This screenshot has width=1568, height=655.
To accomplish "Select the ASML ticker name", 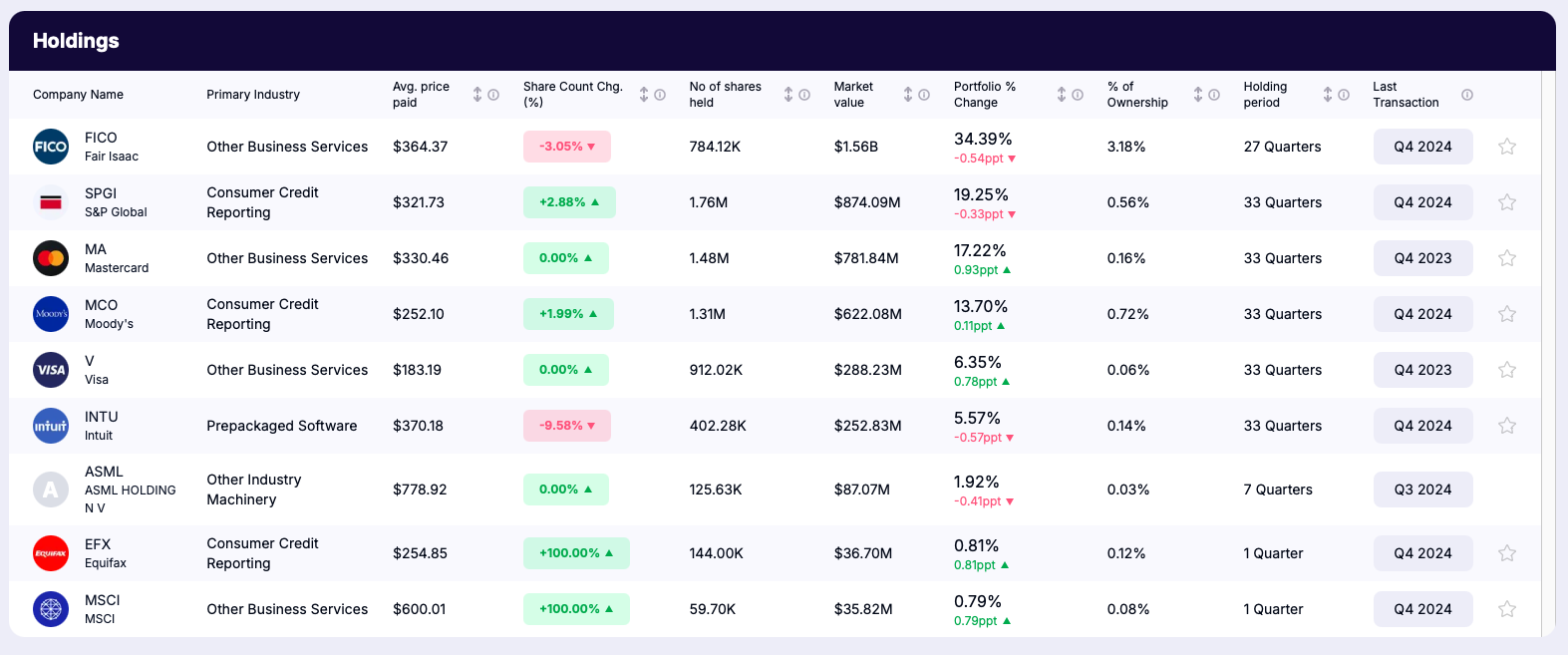I will (x=104, y=472).
